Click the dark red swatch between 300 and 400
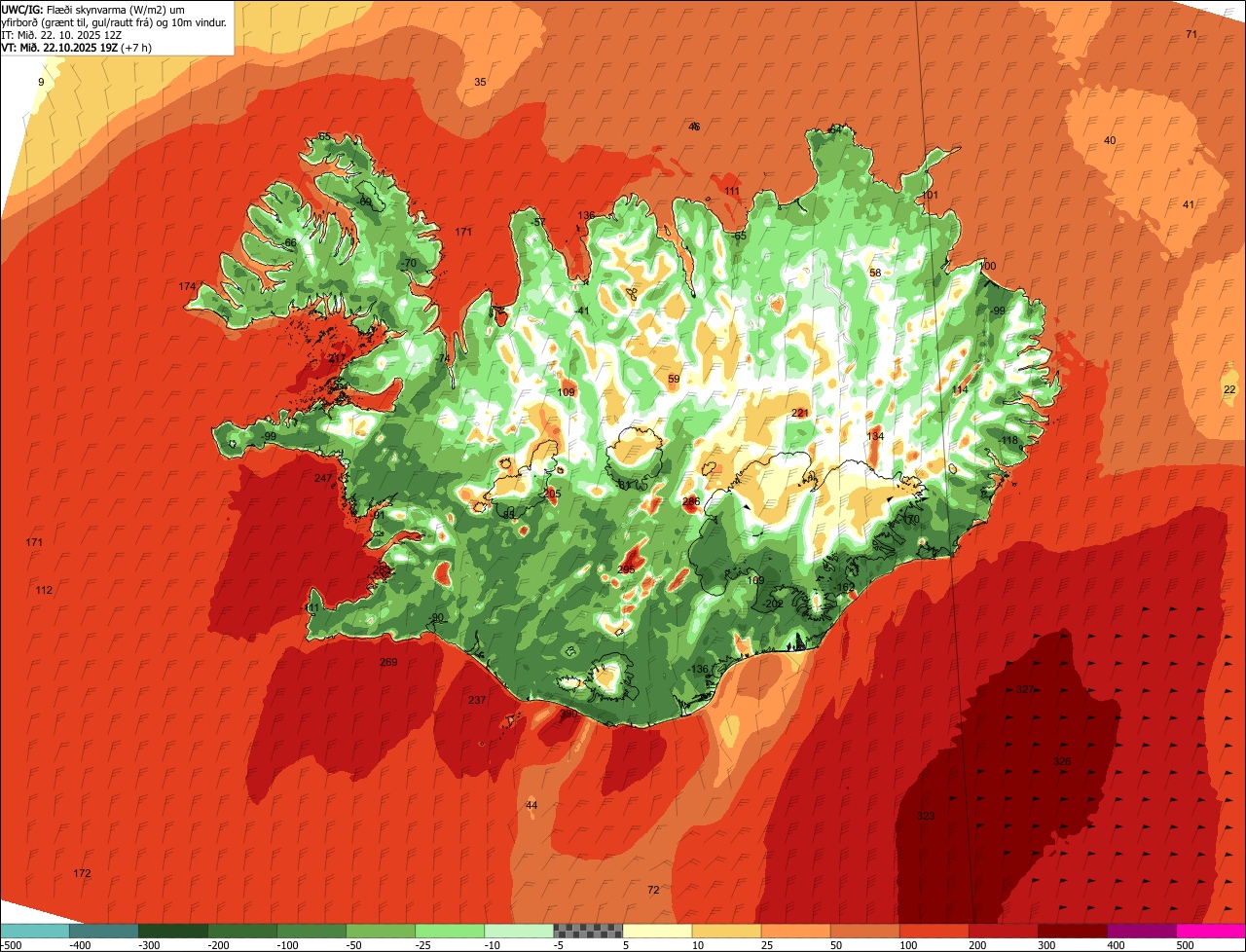 point(1072,931)
